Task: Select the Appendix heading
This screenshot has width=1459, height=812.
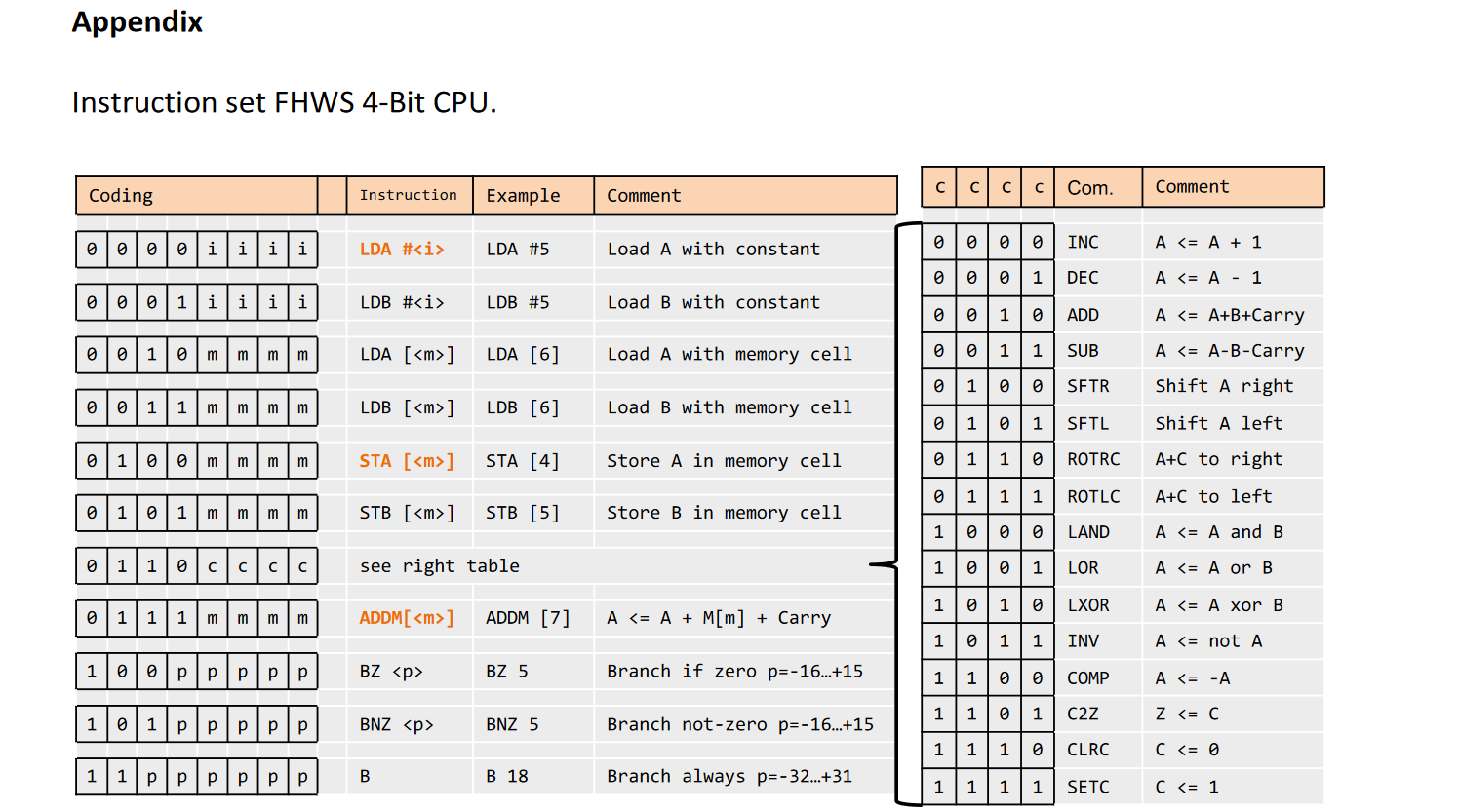Action: point(137,21)
